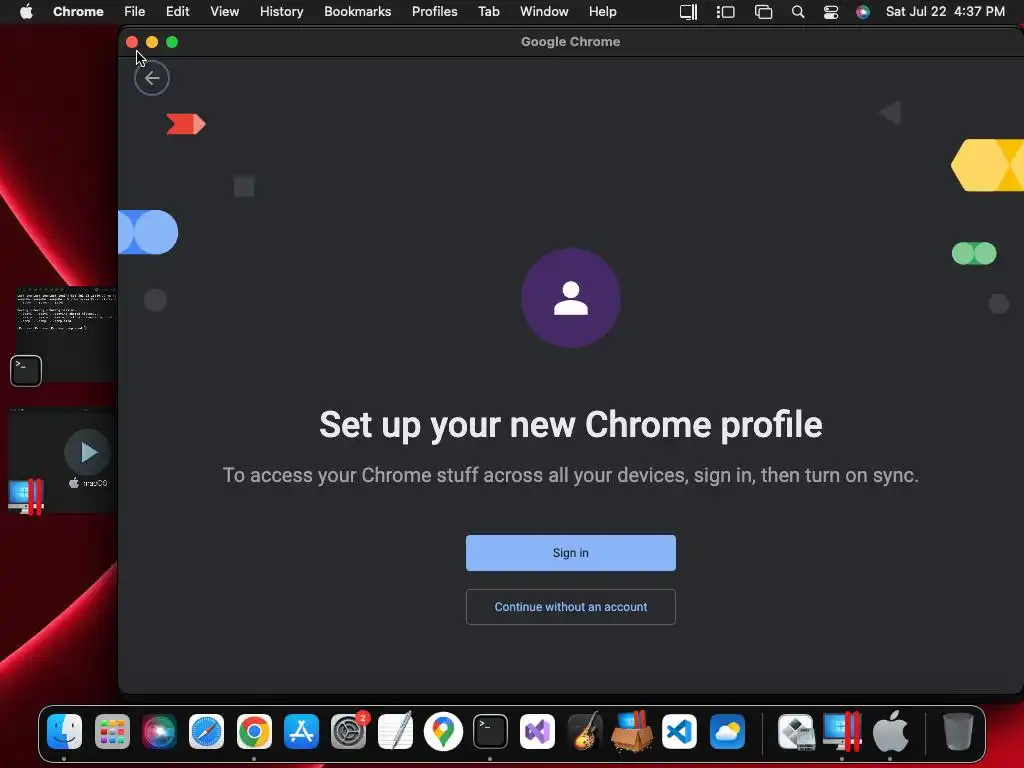Open Control Center from menu bar

tap(831, 12)
